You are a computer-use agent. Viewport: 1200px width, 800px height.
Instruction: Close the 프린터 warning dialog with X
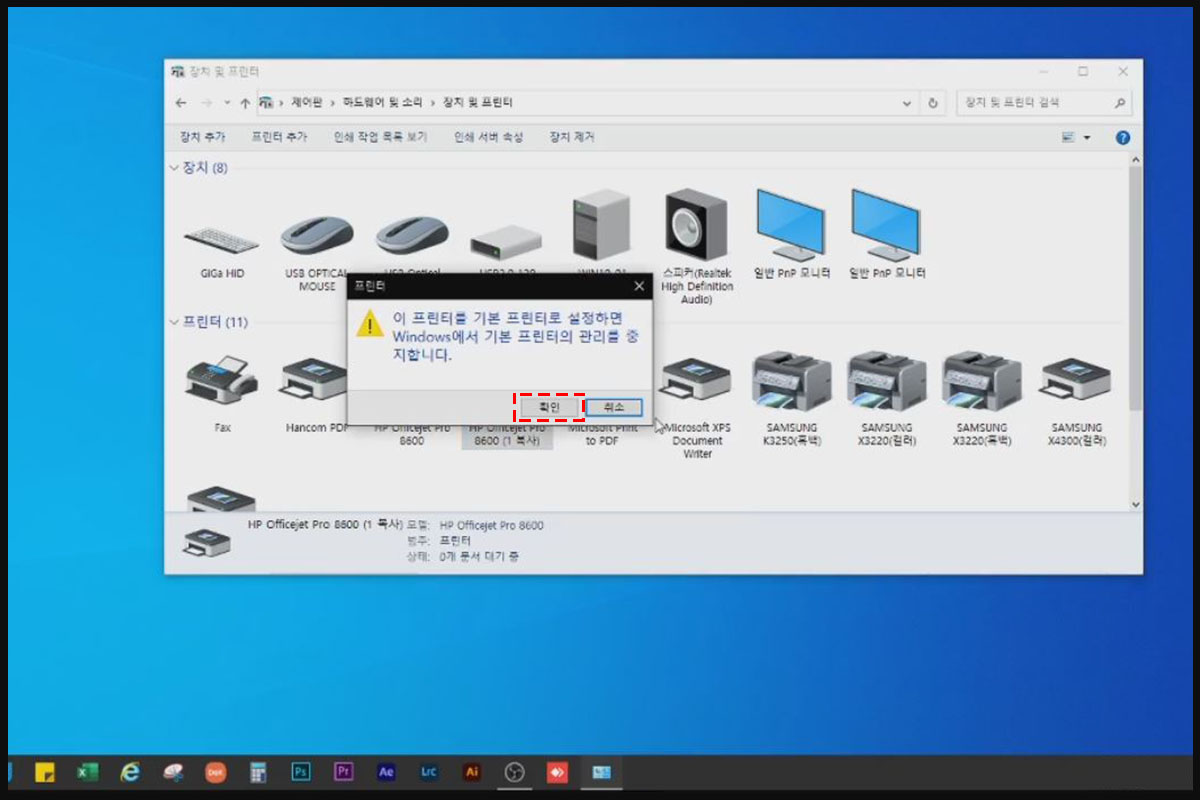click(640, 286)
